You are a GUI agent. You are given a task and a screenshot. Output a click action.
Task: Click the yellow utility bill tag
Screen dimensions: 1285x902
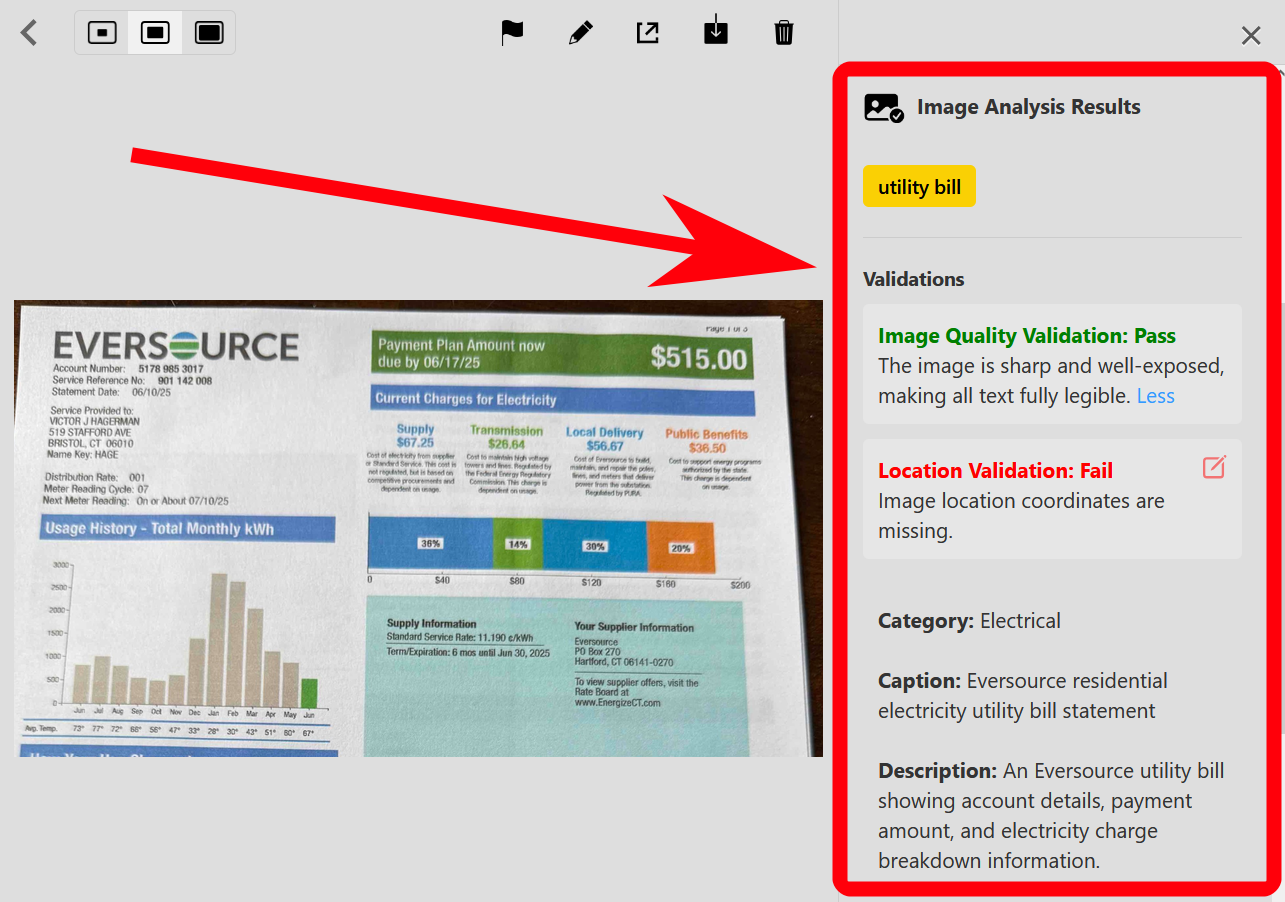[x=919, y=187]
